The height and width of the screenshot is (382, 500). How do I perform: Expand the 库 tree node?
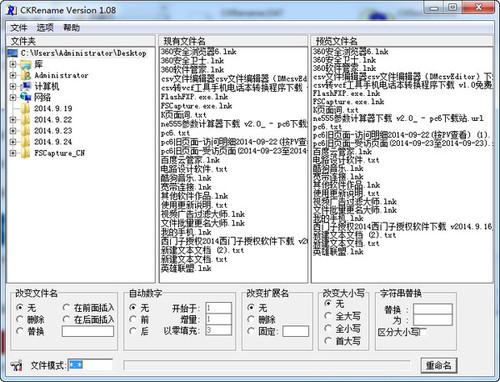point(13,64)
